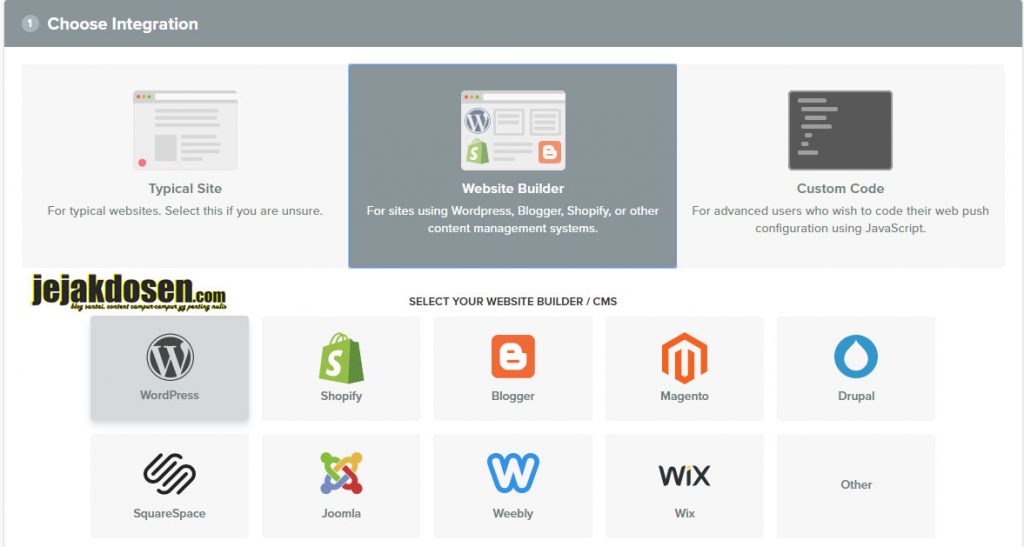This screenshot has height=547, width=1024.
Task: Click the Typical Site browser illustration
Action: click(185, 130)
